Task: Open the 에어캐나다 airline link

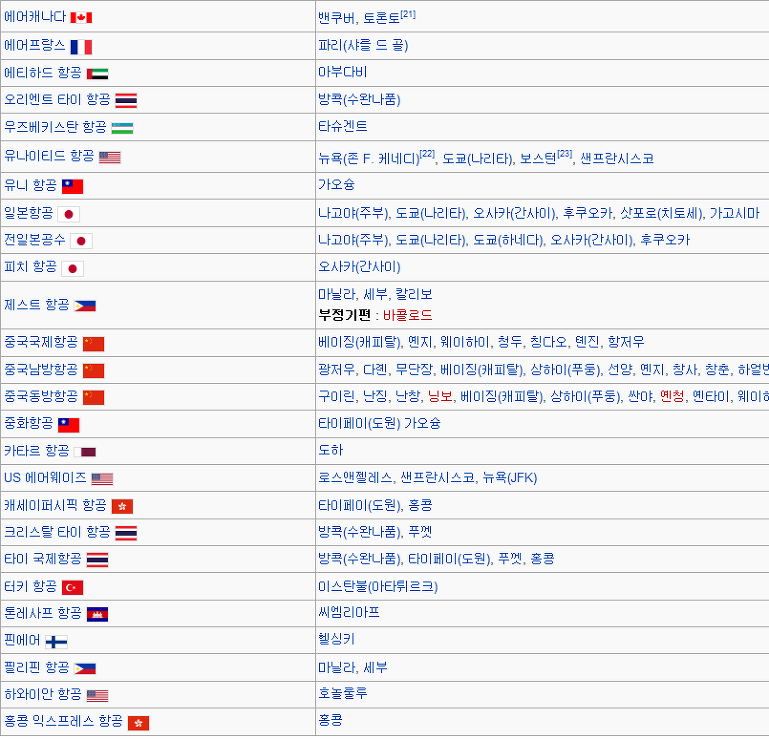Action: (x=35, y=17)
